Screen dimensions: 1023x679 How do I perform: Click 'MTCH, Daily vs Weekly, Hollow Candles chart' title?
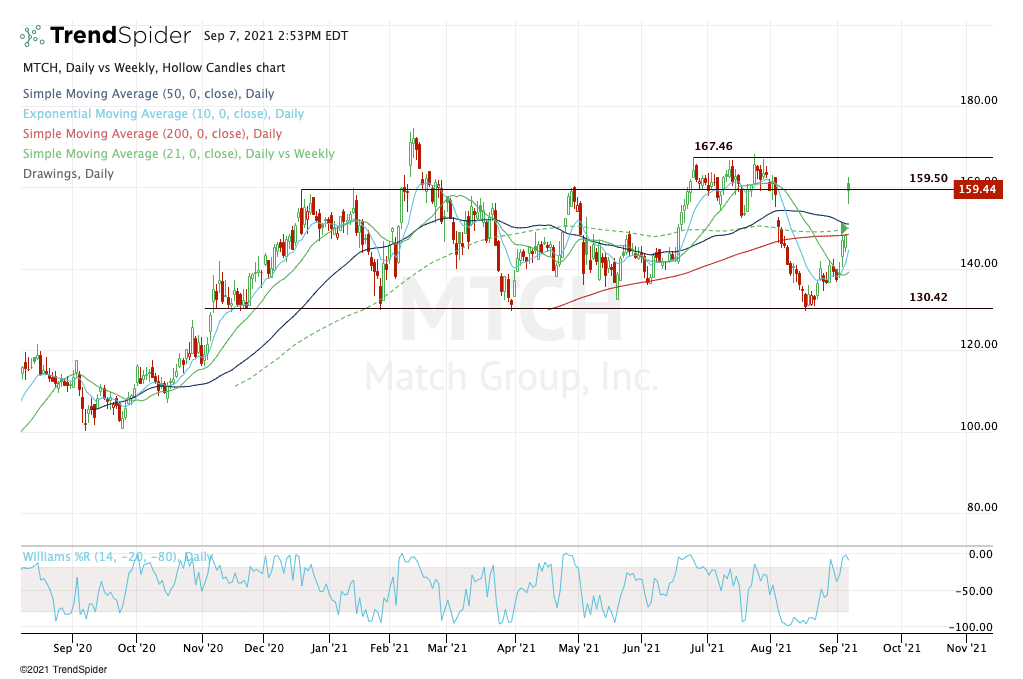pos(154,68)
